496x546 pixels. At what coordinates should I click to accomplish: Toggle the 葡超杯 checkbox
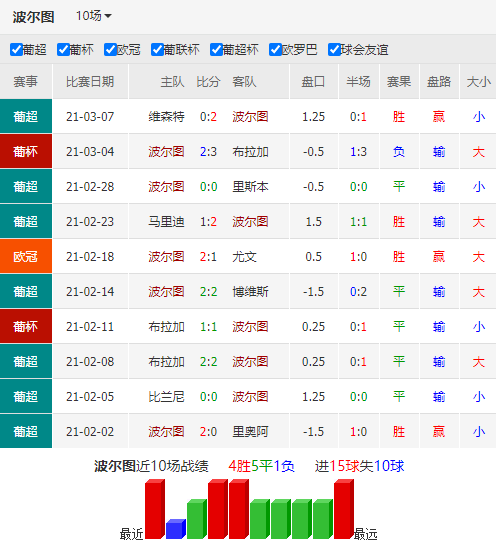pos(216,50)
